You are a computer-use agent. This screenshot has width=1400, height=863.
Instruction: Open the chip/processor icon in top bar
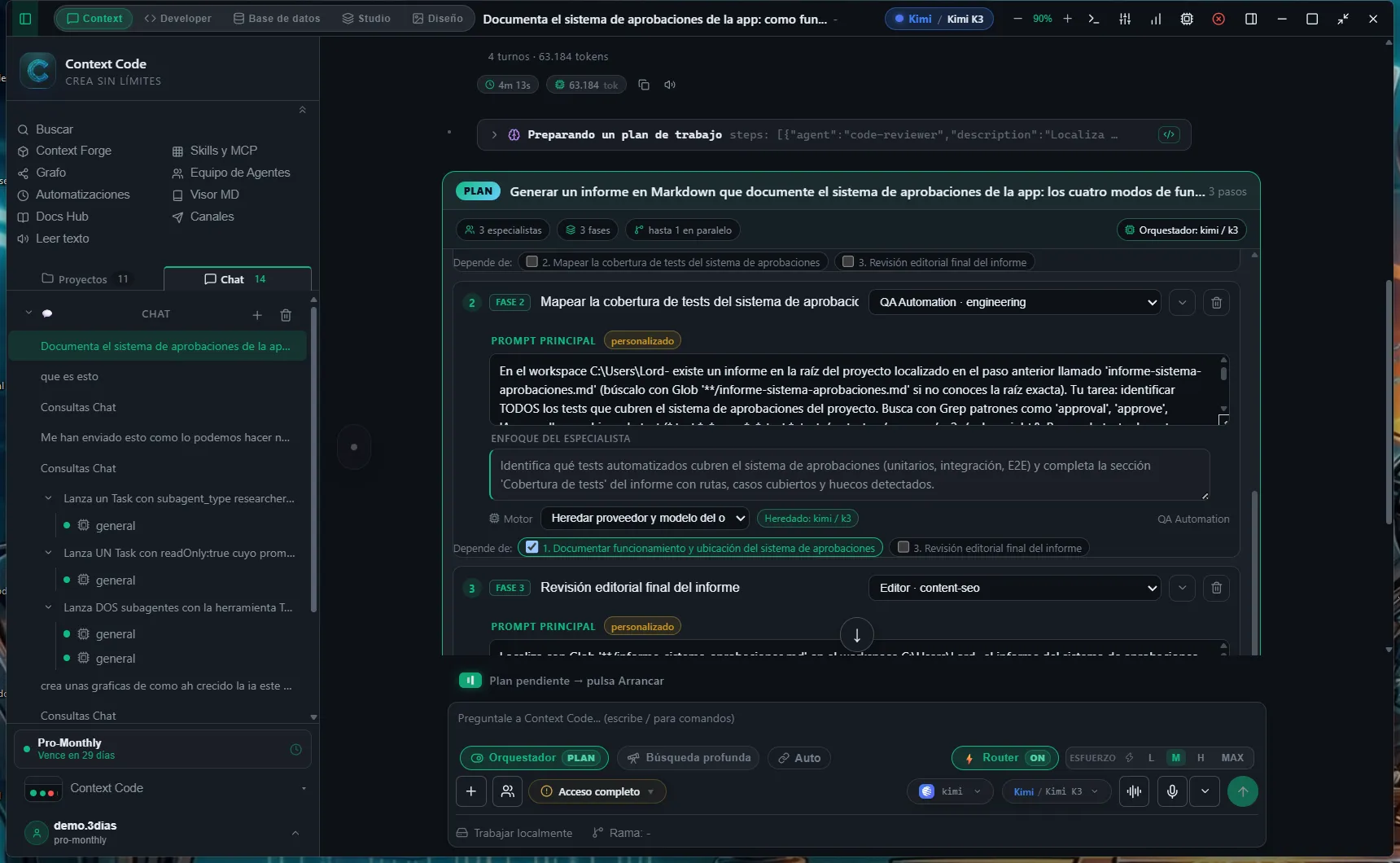1187,19
